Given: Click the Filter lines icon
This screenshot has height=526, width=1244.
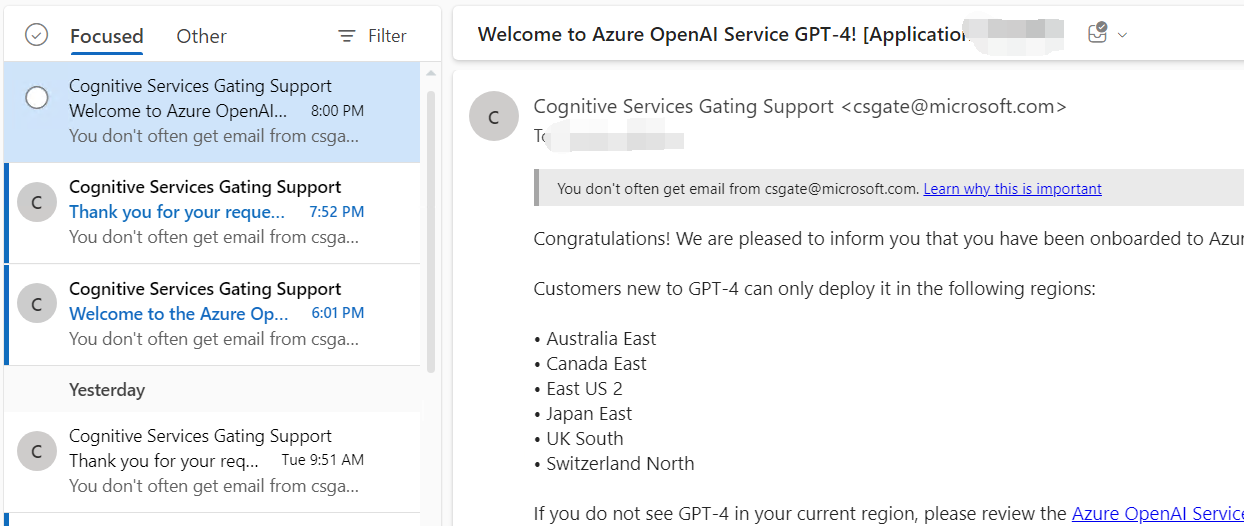Looking at the screenshot, I should tap(347, 36).
